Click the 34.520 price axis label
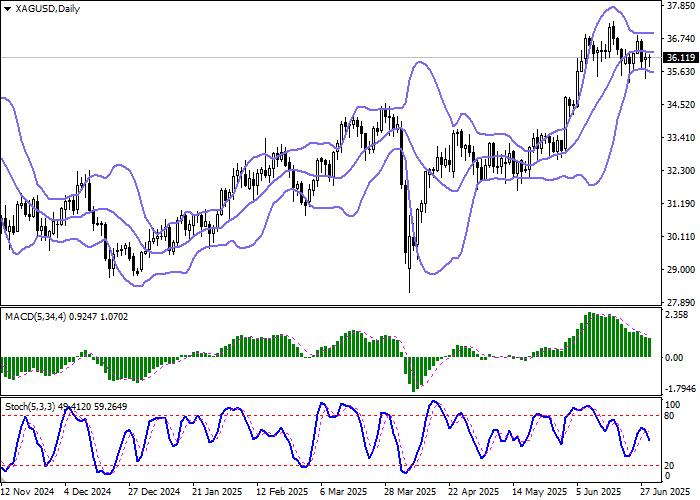This screenshot has height=500, width=700. click(681, 105)
